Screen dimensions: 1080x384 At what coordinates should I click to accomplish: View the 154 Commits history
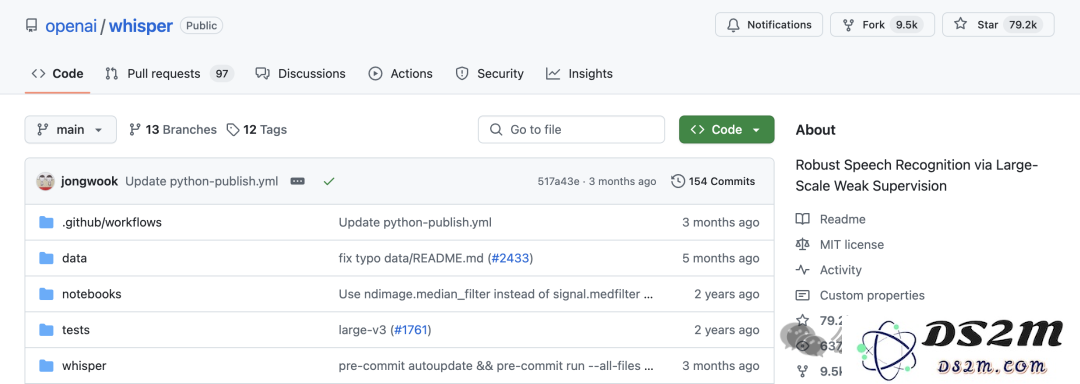(713, 182)
